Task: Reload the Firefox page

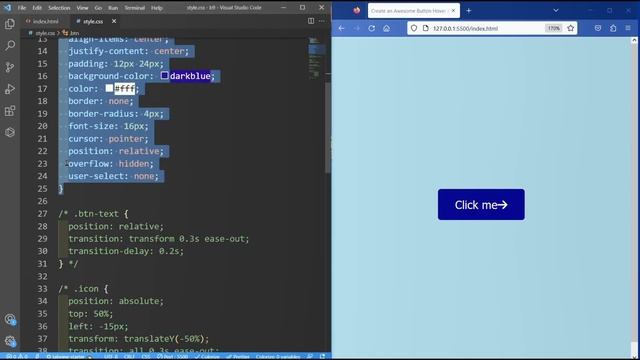Action: tap(371, 28)
